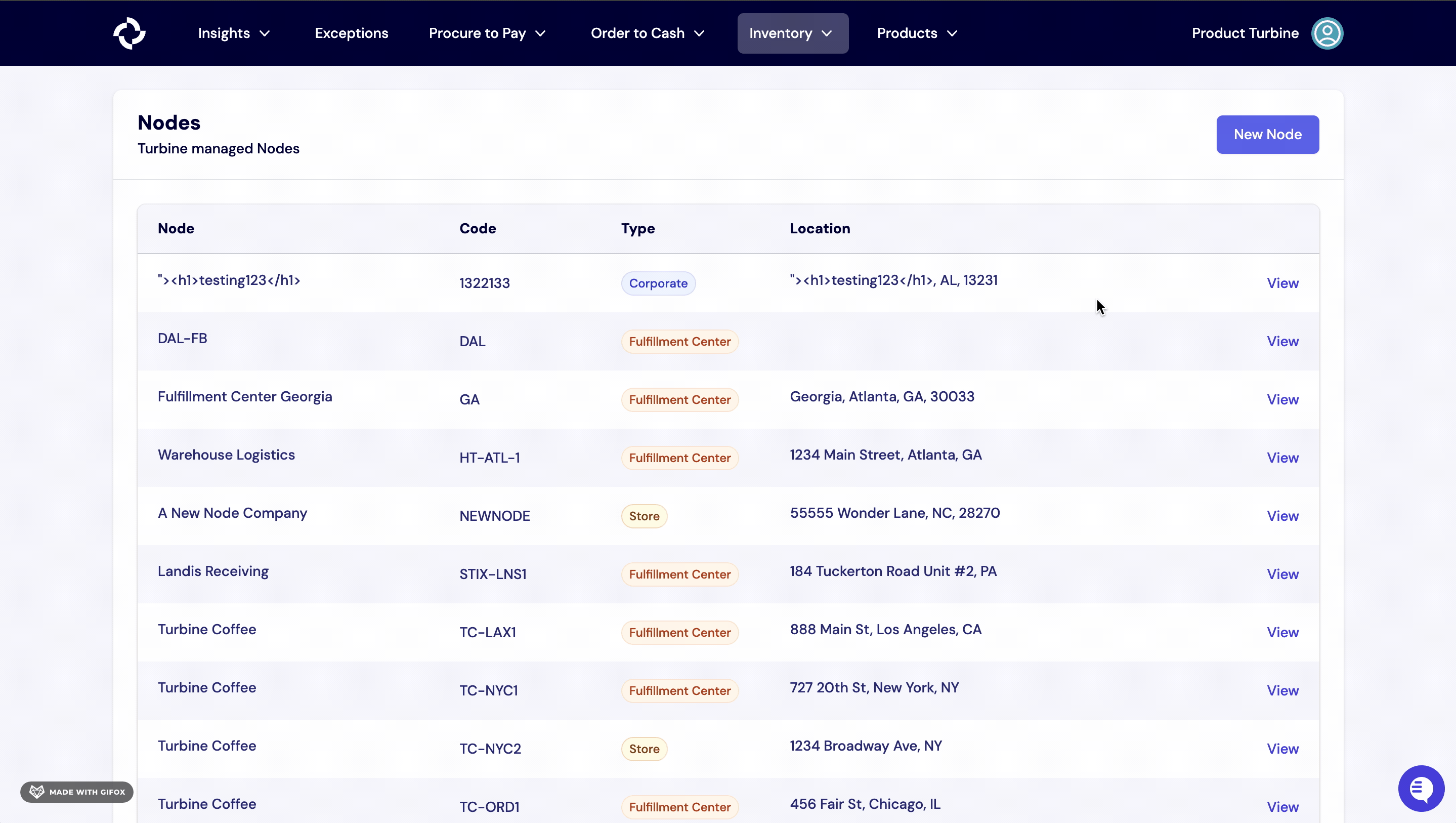The image size is (1456, 823).
Task: Expand the Order to Cash dropdown
Action: pos(647,33)
